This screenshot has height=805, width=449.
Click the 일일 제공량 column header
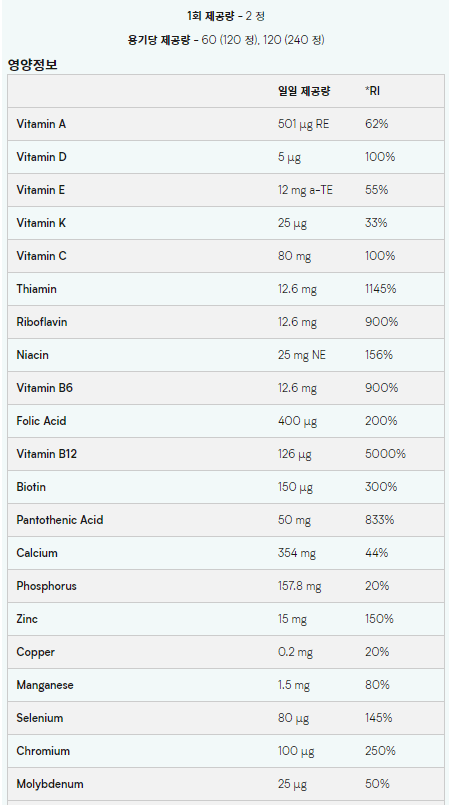click(304, 91)
